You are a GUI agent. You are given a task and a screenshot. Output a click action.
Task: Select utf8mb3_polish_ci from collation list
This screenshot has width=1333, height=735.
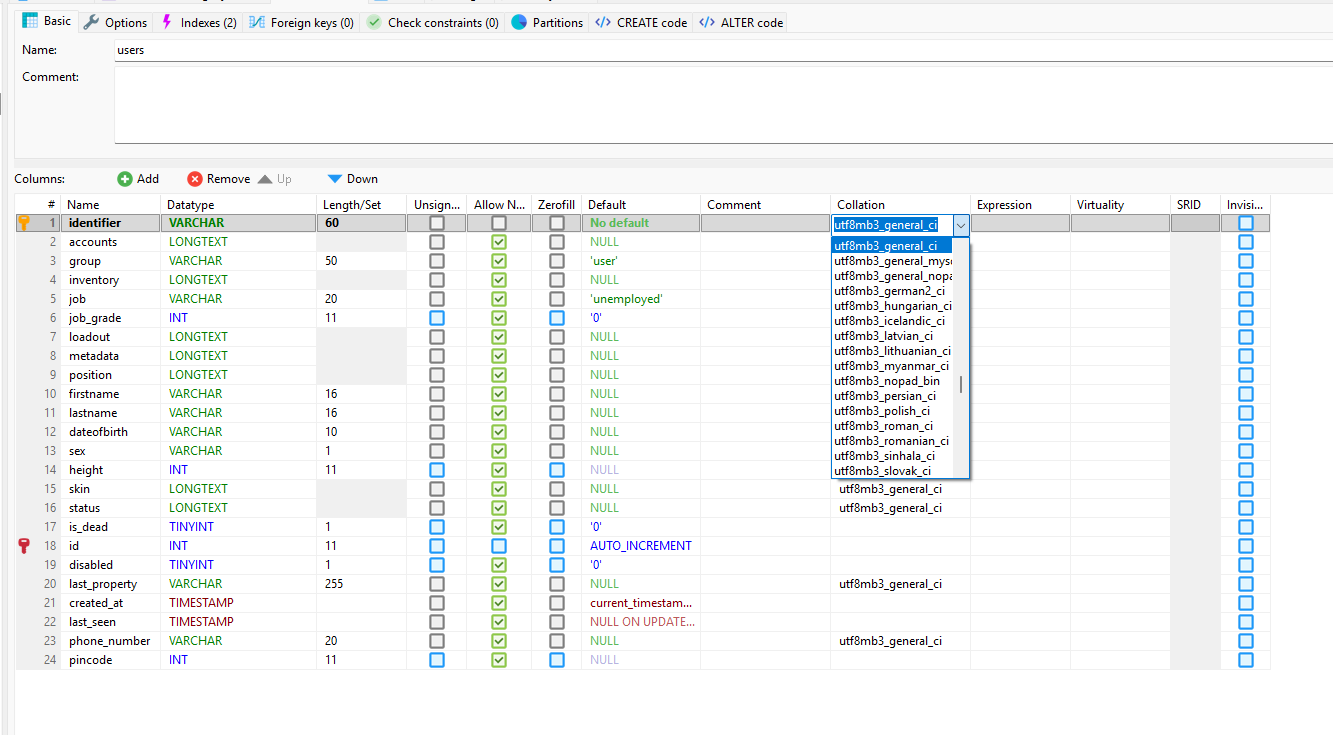pyautogui.click(x=883, y=411)
